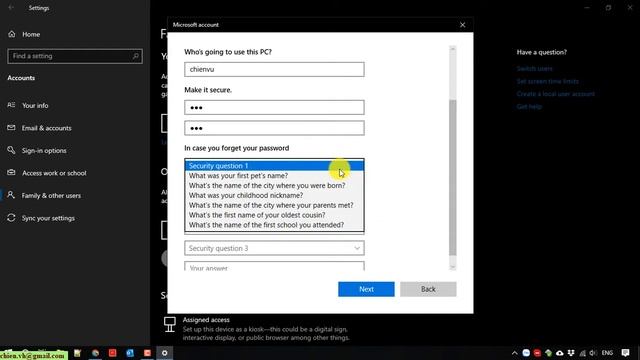Click the Back button
Screen dimensions: 640x360
click(428, 289)
